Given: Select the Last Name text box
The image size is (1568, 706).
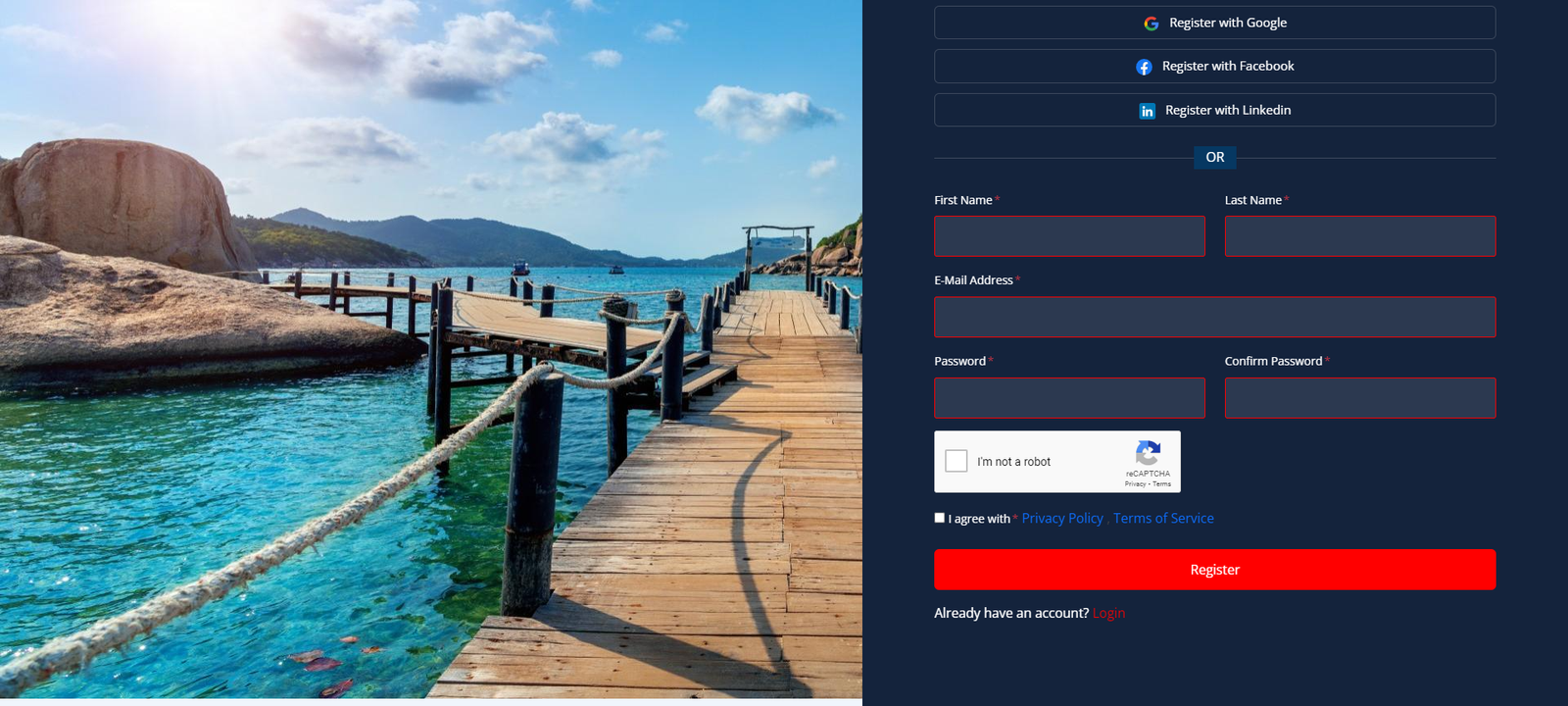Looking at the screenshot, I should point(1359,236).
